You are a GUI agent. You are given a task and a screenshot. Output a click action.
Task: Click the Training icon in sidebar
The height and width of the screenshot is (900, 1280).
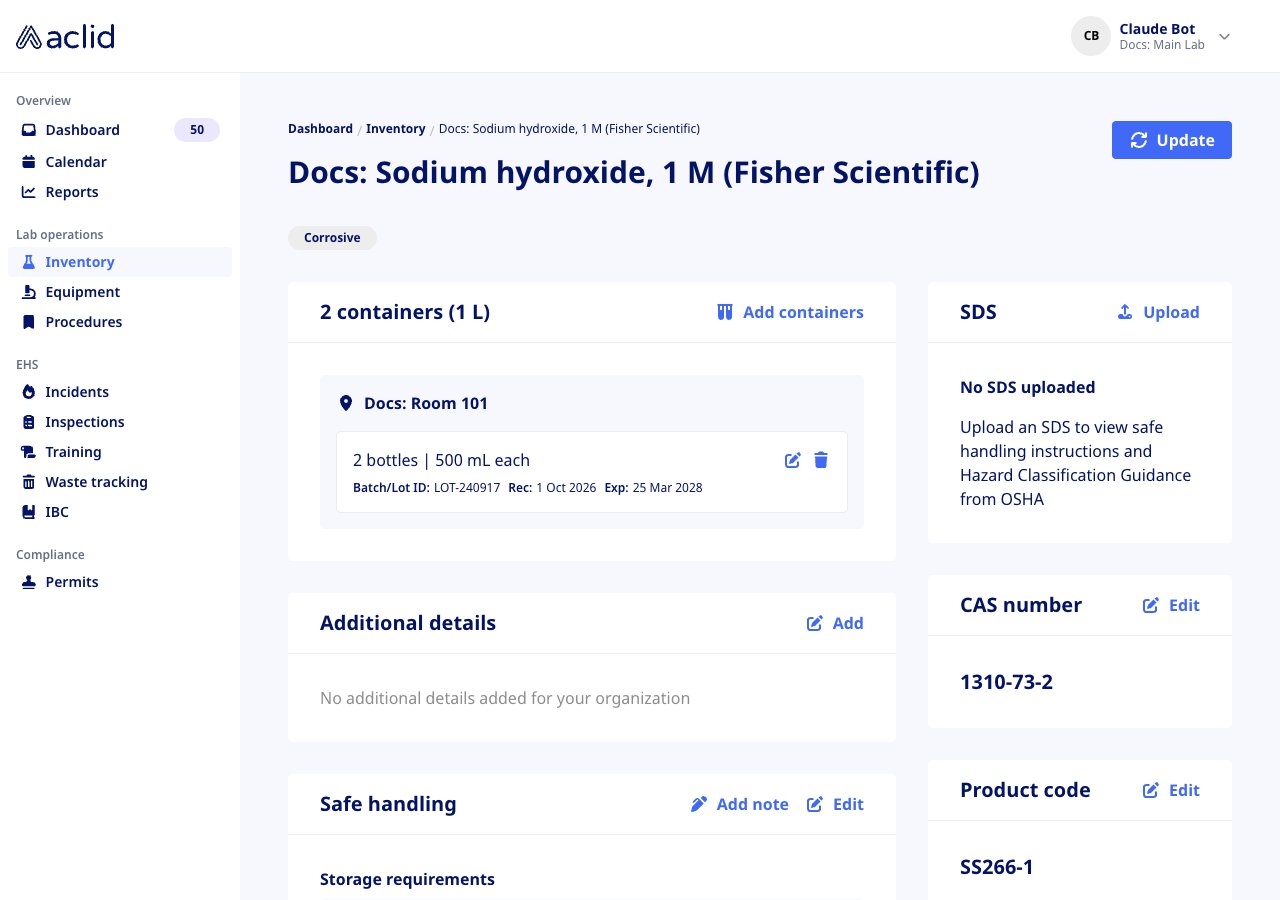(x=29, y=452)
